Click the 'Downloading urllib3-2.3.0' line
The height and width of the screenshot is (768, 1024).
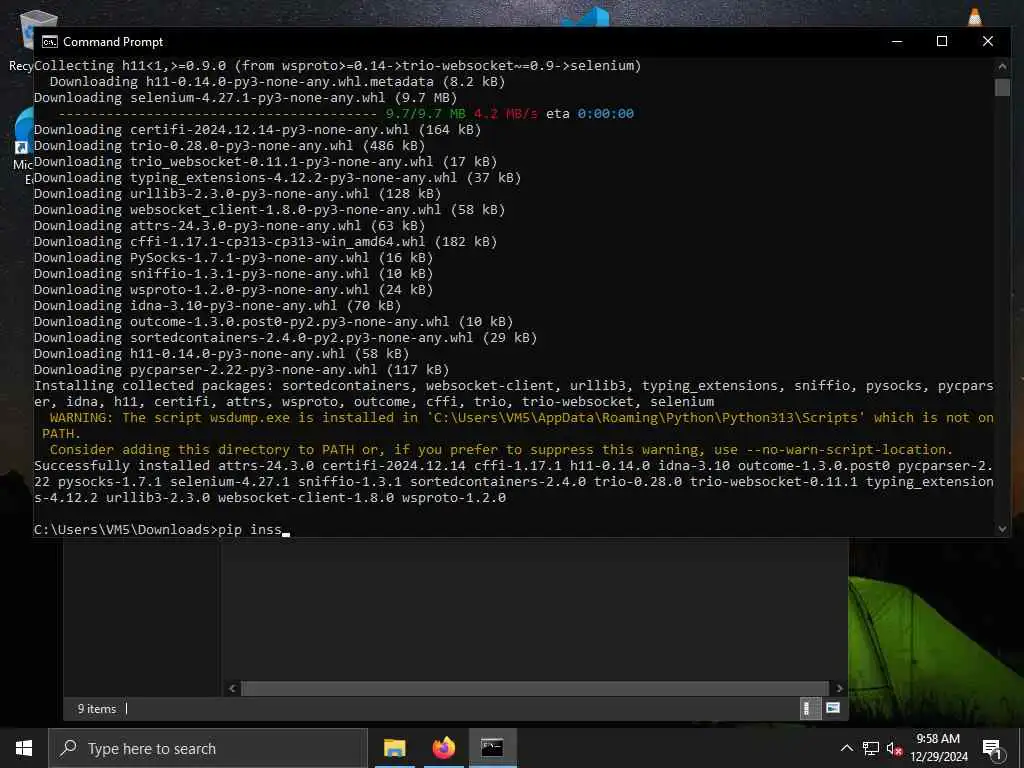pos(237,194)
